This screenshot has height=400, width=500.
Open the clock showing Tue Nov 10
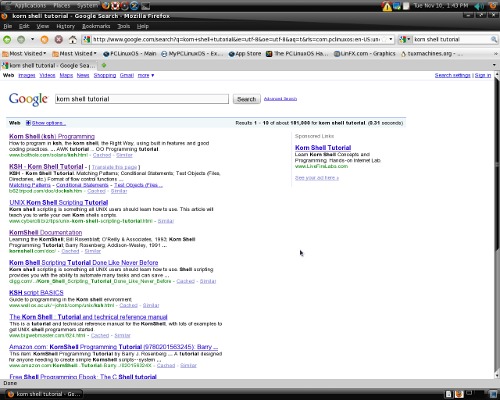(441, 5)
